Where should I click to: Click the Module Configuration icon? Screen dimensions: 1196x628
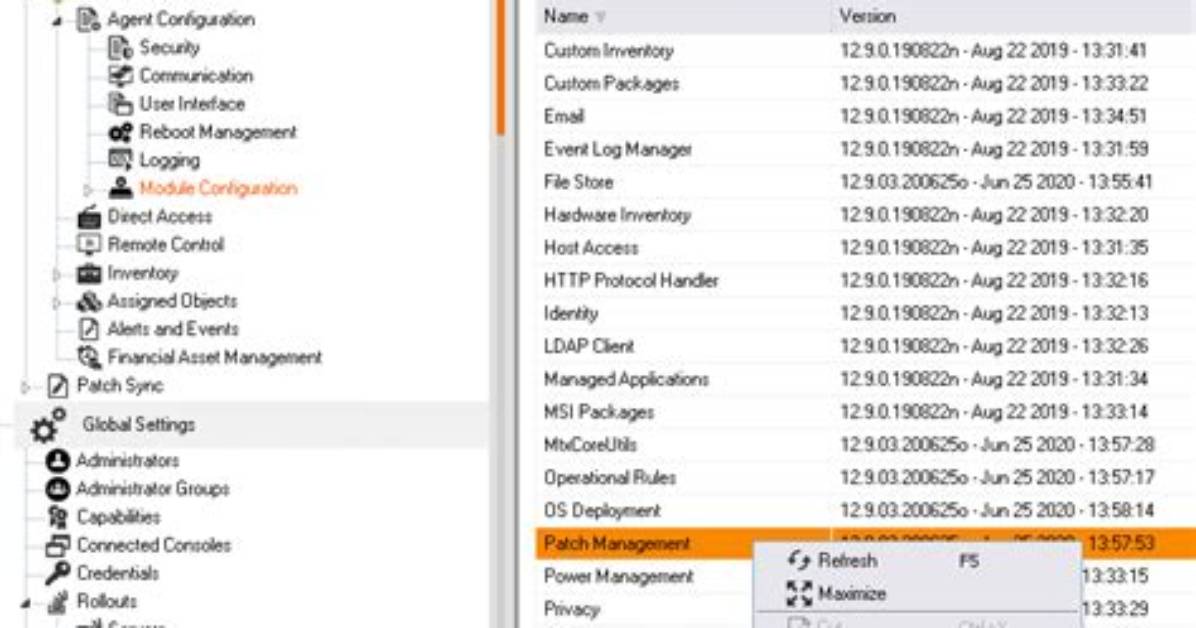coord(121,188)
